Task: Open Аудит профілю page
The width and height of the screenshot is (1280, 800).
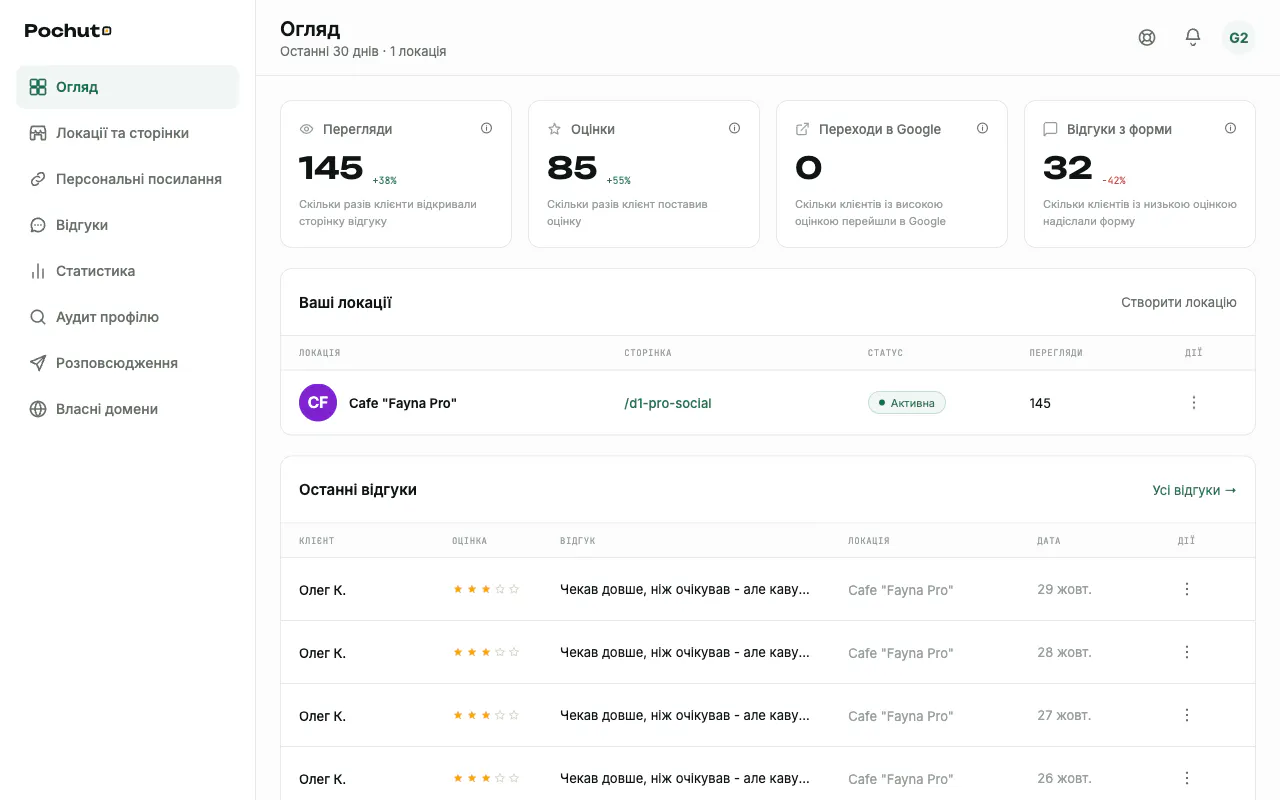Action: click(128, 317)
